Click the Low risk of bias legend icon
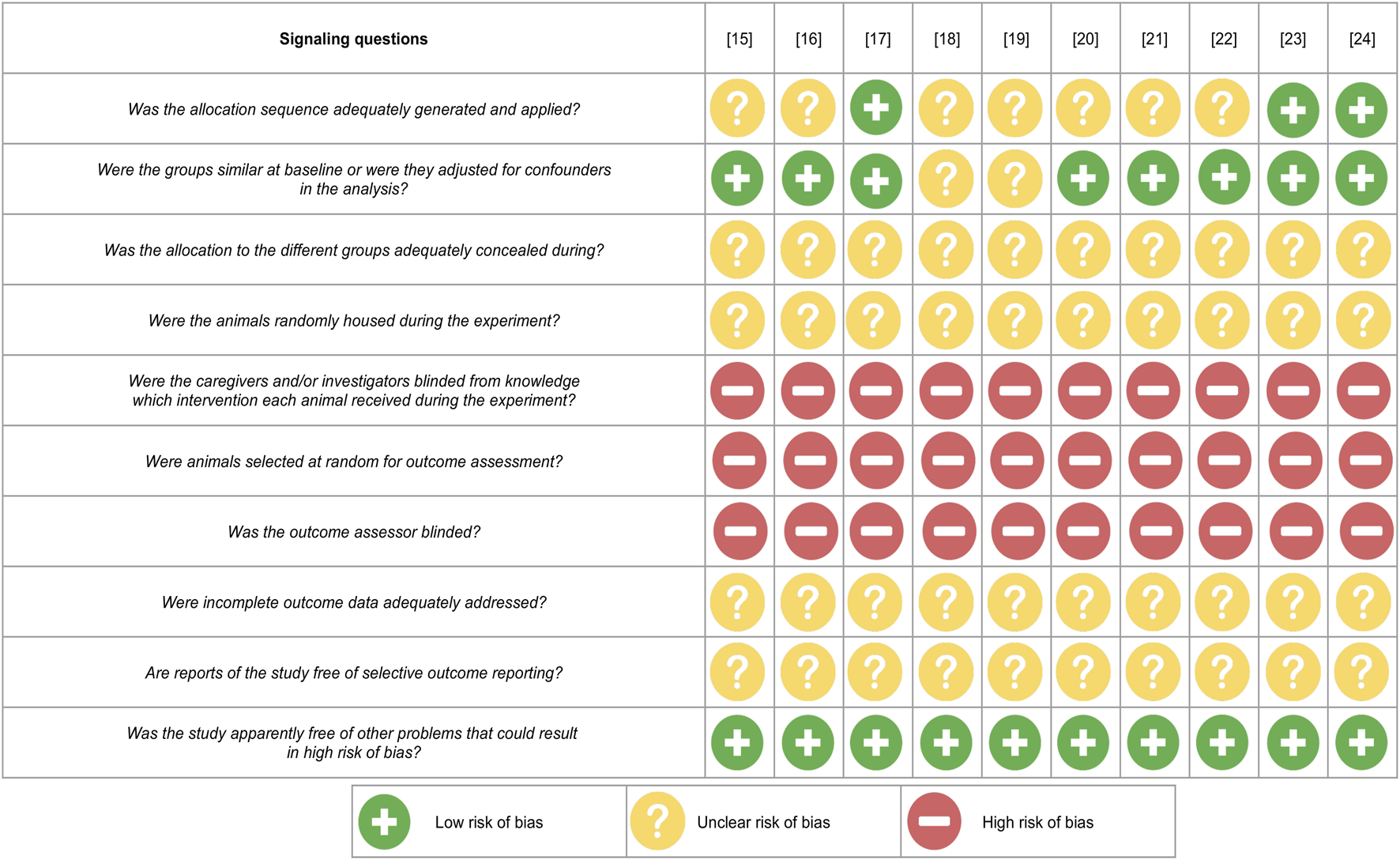The width and height of the screenshot is (1400, 860). point(384,822)
